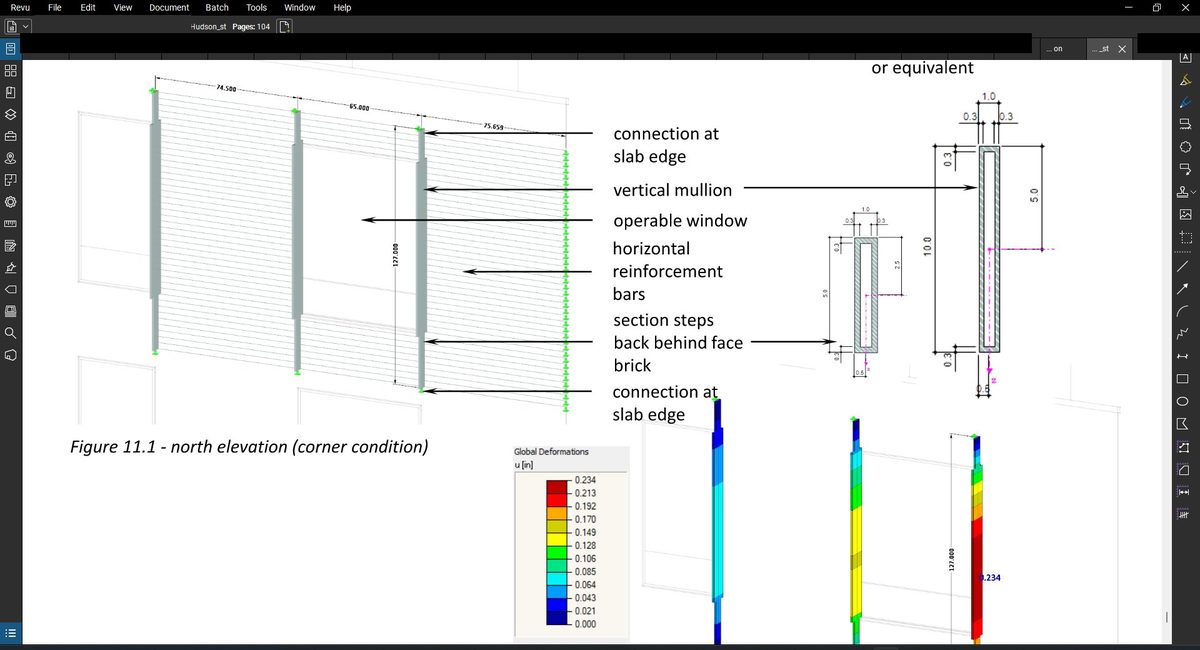Select the Polyline tool
The height and width of the screenshot is (650, 1200).
[x=1184, y=335]
